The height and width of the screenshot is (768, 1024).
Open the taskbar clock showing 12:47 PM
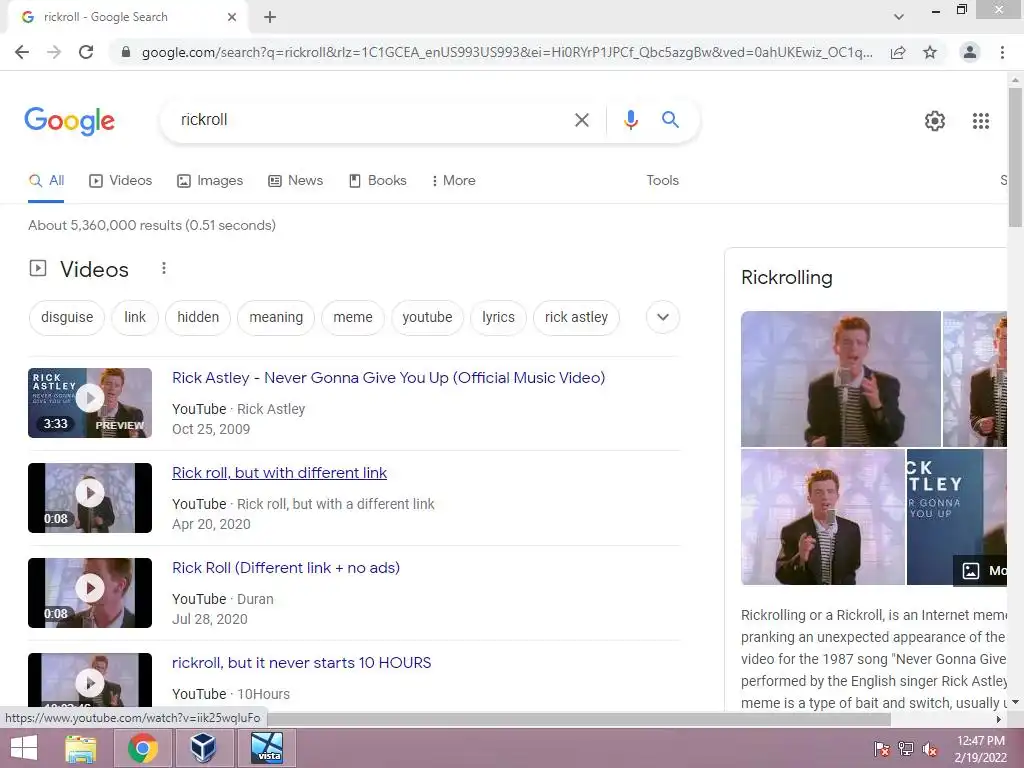pyautogui.click(x=980, y=749)
